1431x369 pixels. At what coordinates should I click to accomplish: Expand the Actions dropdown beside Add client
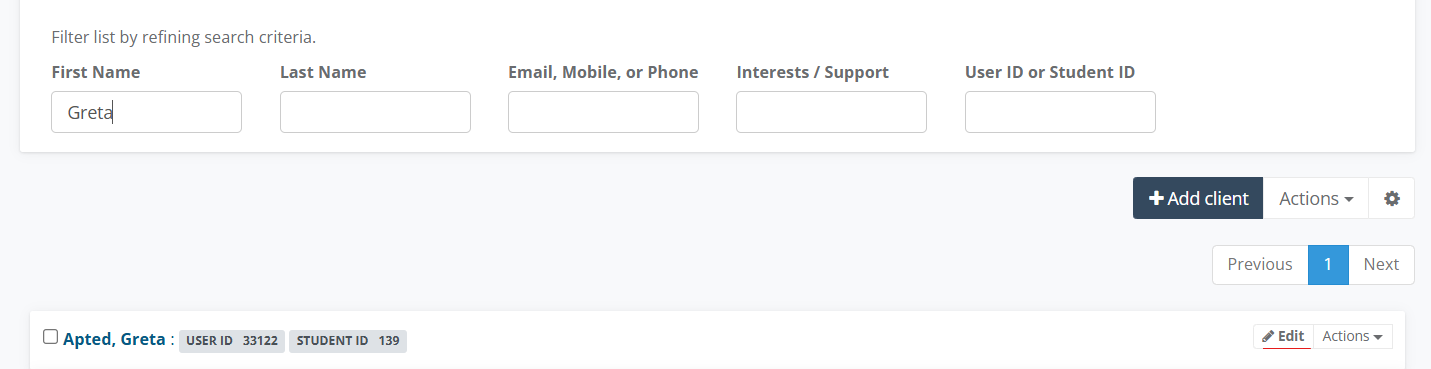(1316, 198)
